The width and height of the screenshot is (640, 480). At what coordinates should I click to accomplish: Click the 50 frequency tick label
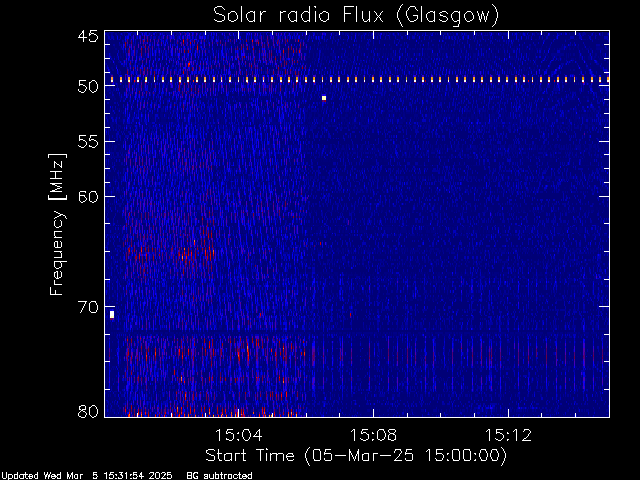tap(88, 86)
